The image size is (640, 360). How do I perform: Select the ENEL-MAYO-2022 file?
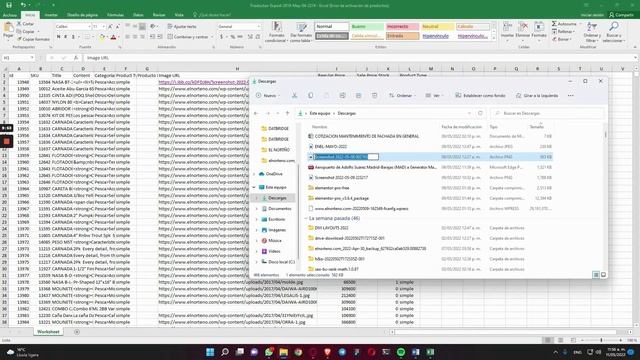coord(331,147)
